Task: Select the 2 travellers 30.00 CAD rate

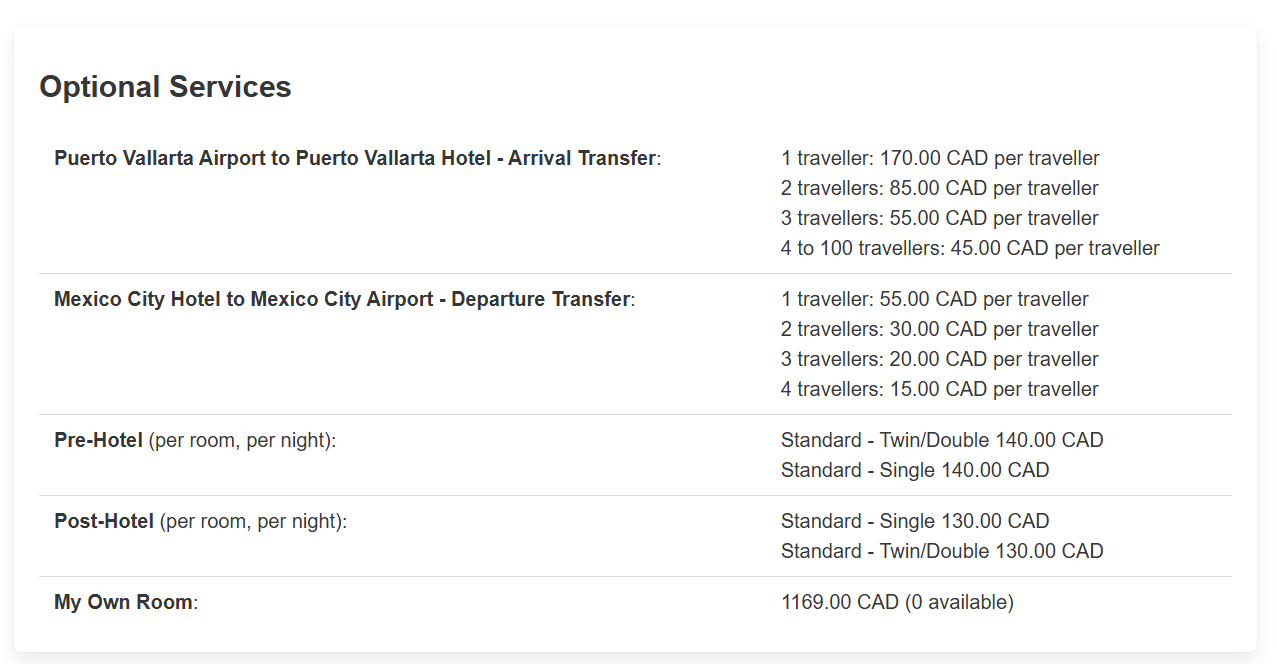Action: [x=939, y=329]
